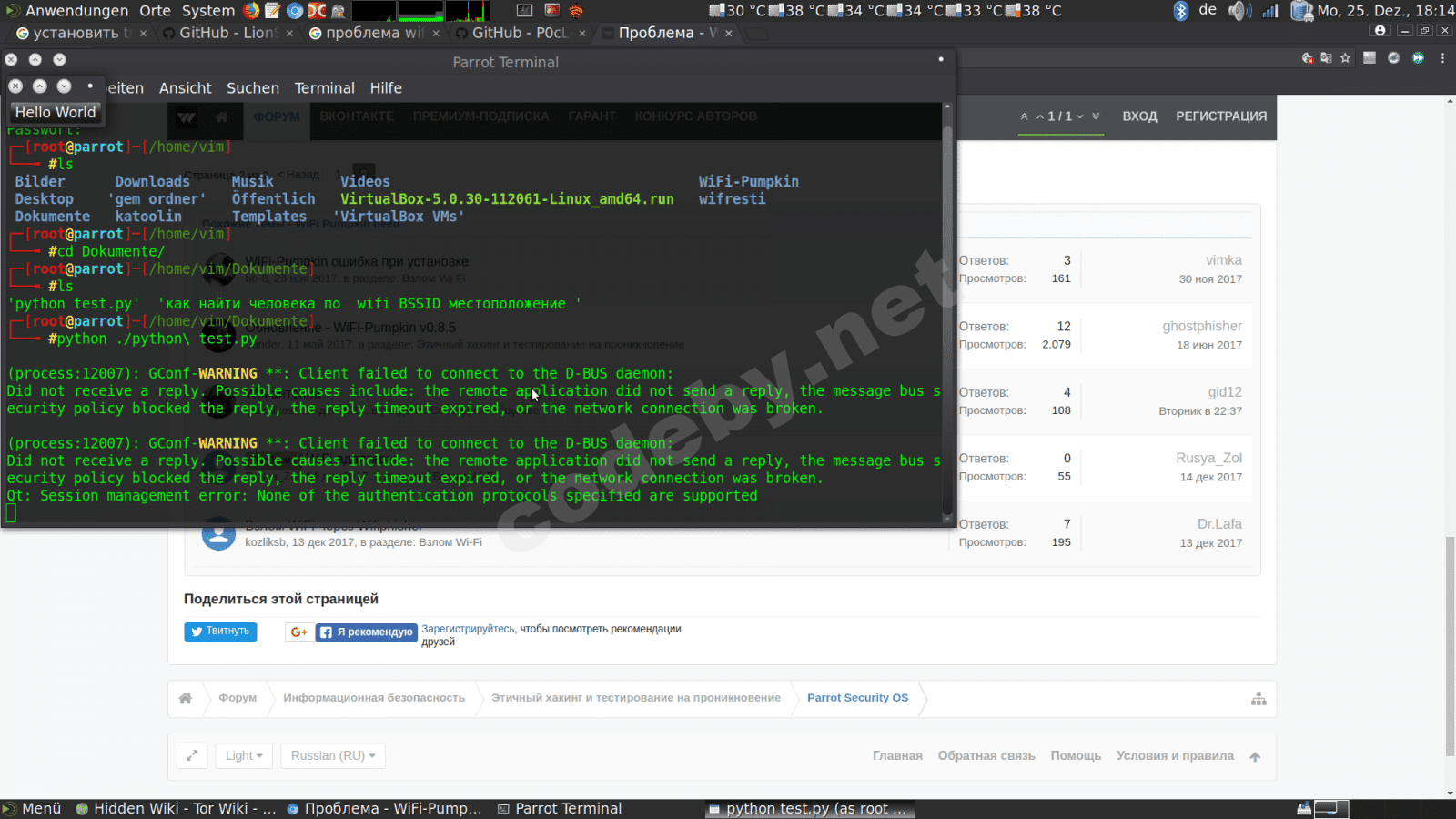Open the Dr.Lafa user link

click(x=1219, y=524)
